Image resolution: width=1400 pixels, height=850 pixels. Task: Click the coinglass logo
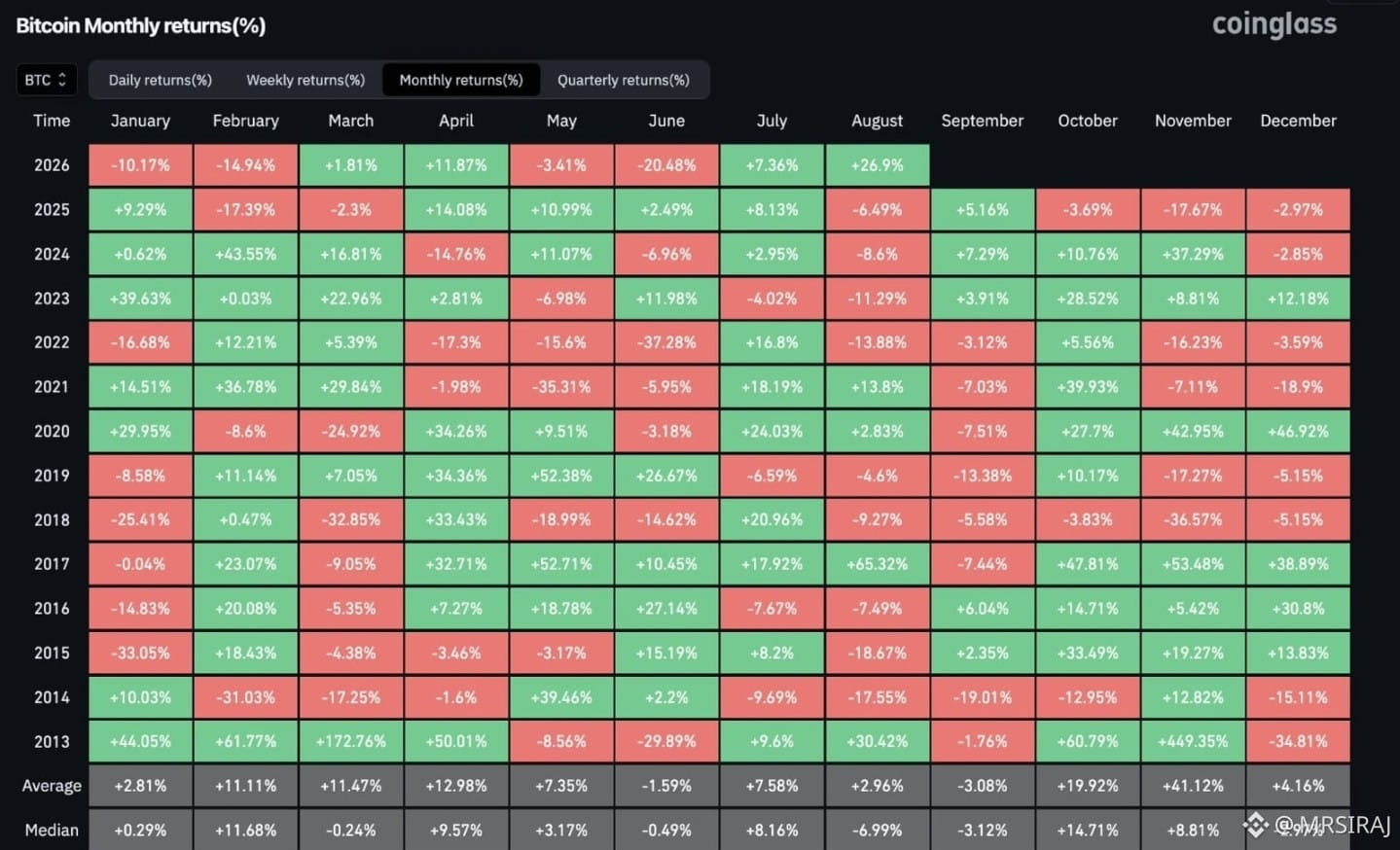1274,23
